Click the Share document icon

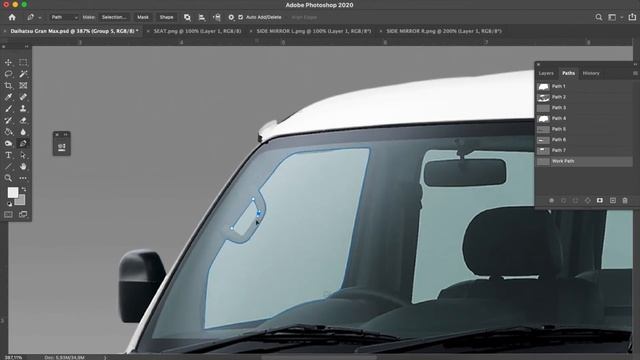pyautogui.click(x=632, y=17)
